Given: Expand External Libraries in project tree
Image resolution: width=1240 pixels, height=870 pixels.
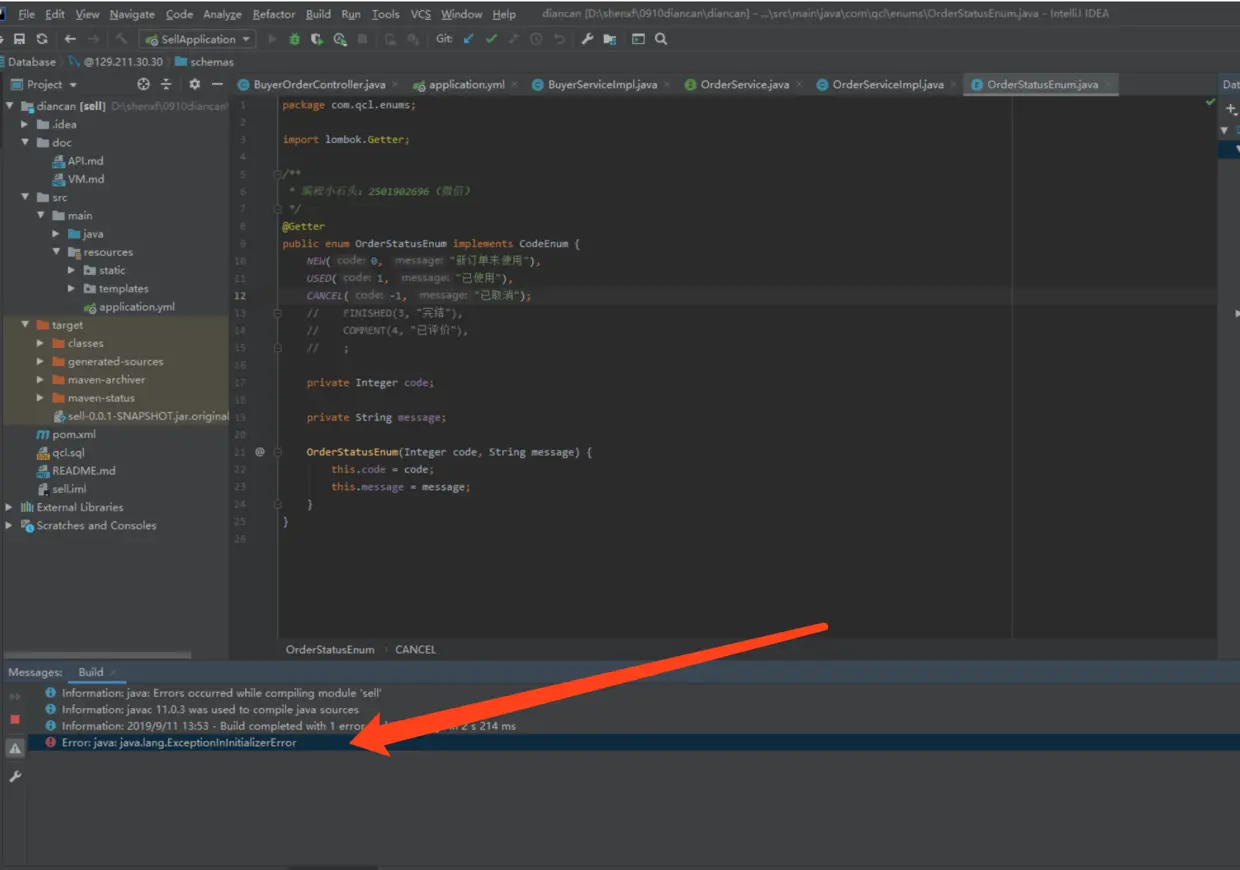Looking at the screenshot, I should pos(9,507).
